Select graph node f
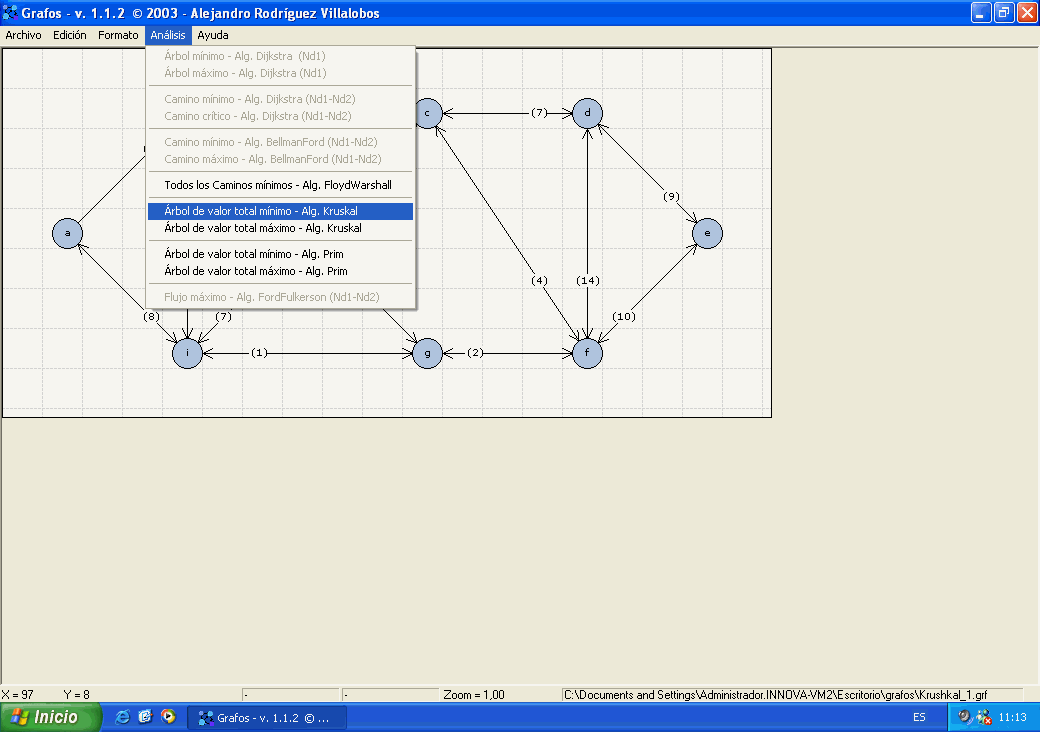The width and height of the screenshot is (1040, 732). point(587,353)
